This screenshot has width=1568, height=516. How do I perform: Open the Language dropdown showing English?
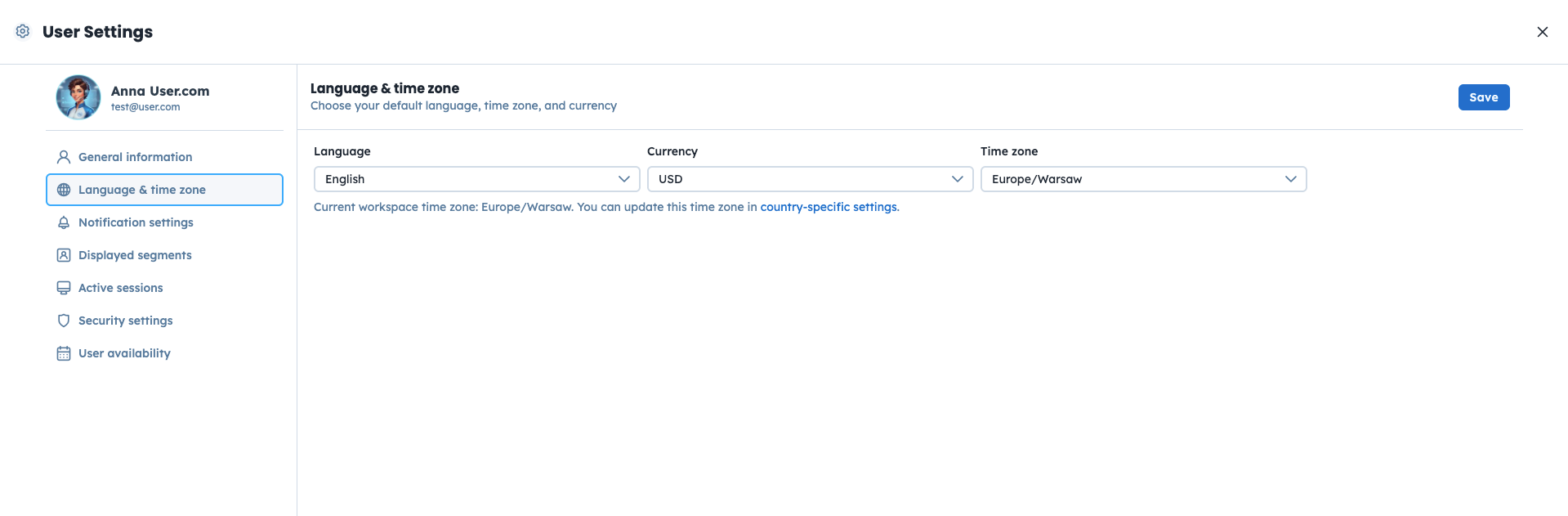coord(476,179)
